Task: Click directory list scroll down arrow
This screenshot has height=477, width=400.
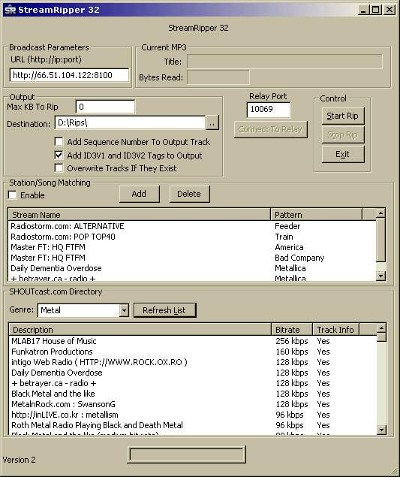Action: (x=382, y=430)
